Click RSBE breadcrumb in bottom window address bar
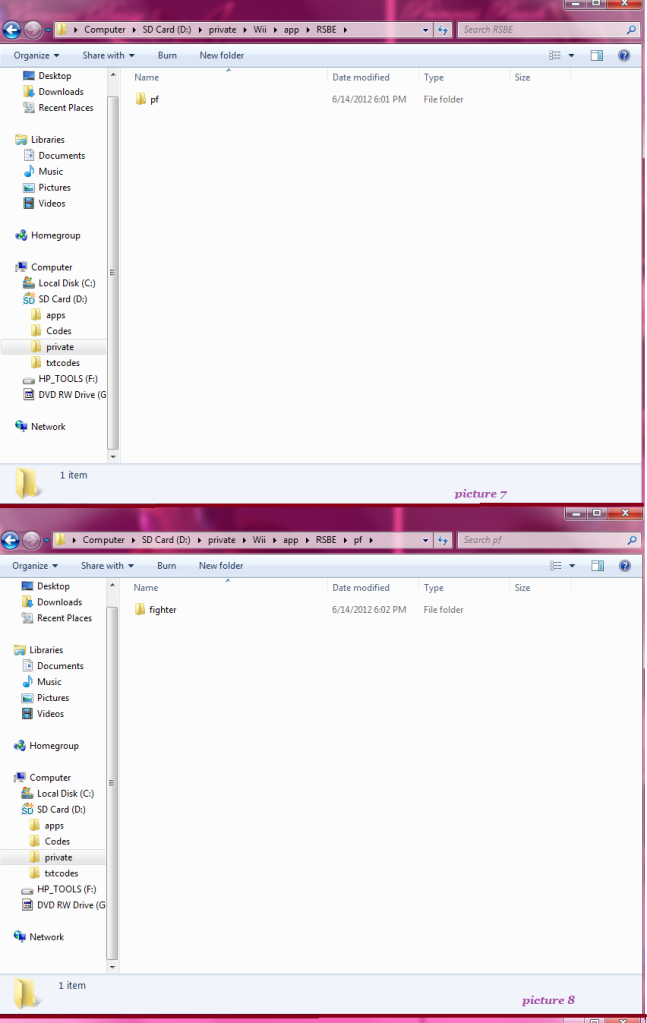Image resolution: width=647 pixels, height=1023 pixels. 326,540
